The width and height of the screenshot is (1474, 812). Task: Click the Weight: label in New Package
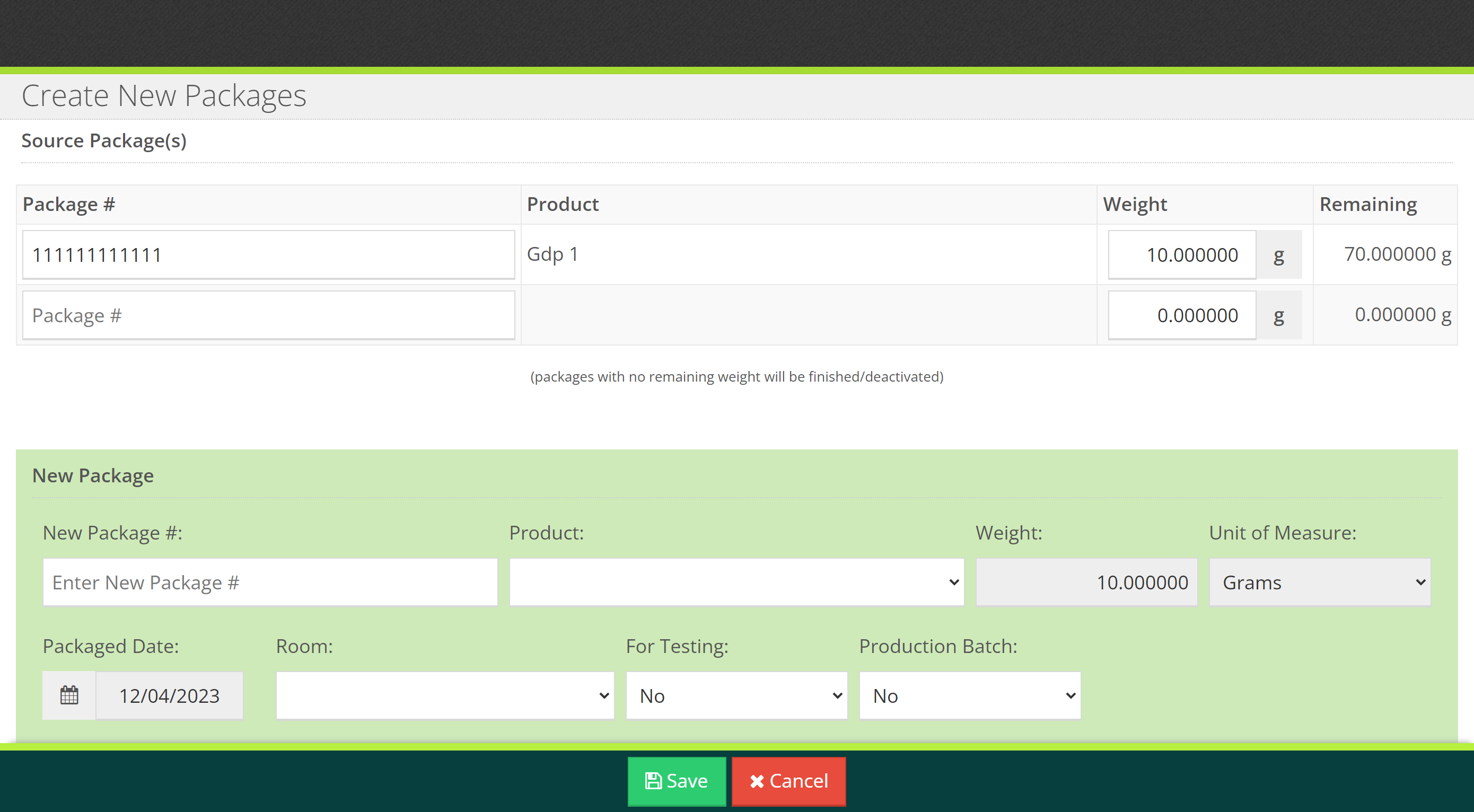tap(1009, 533)
